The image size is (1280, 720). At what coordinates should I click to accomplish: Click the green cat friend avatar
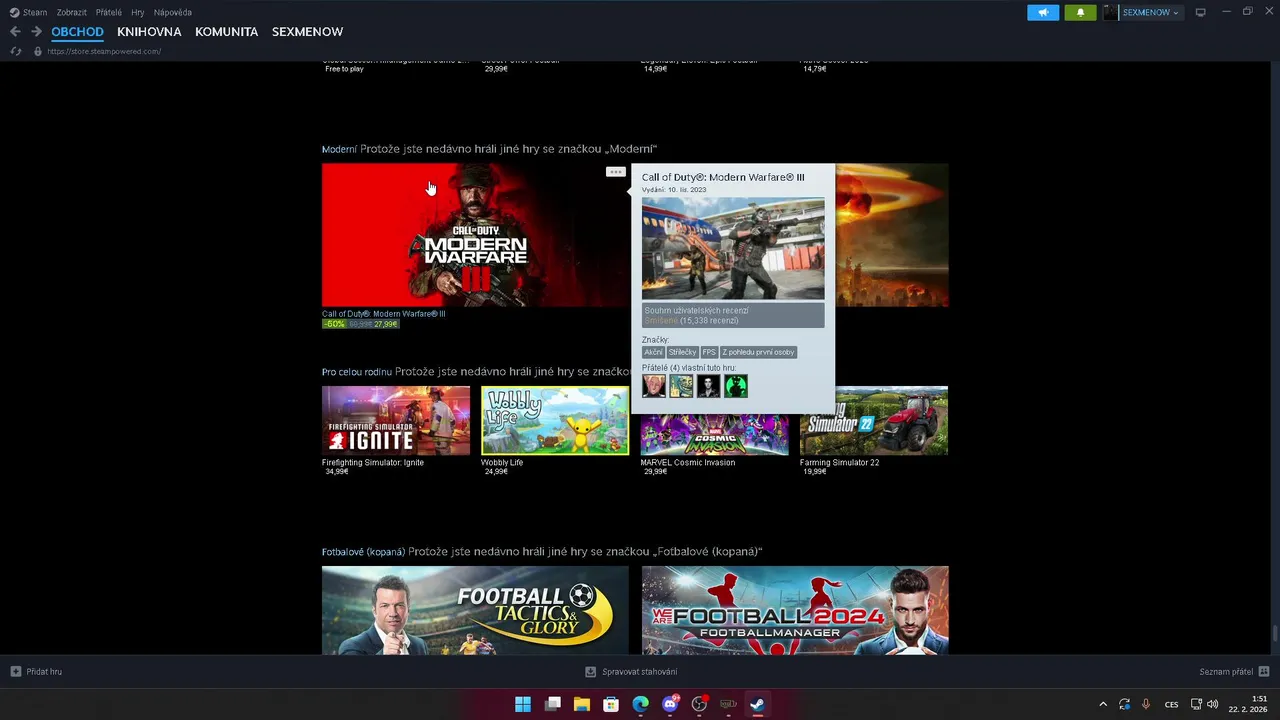pos(736,386)
